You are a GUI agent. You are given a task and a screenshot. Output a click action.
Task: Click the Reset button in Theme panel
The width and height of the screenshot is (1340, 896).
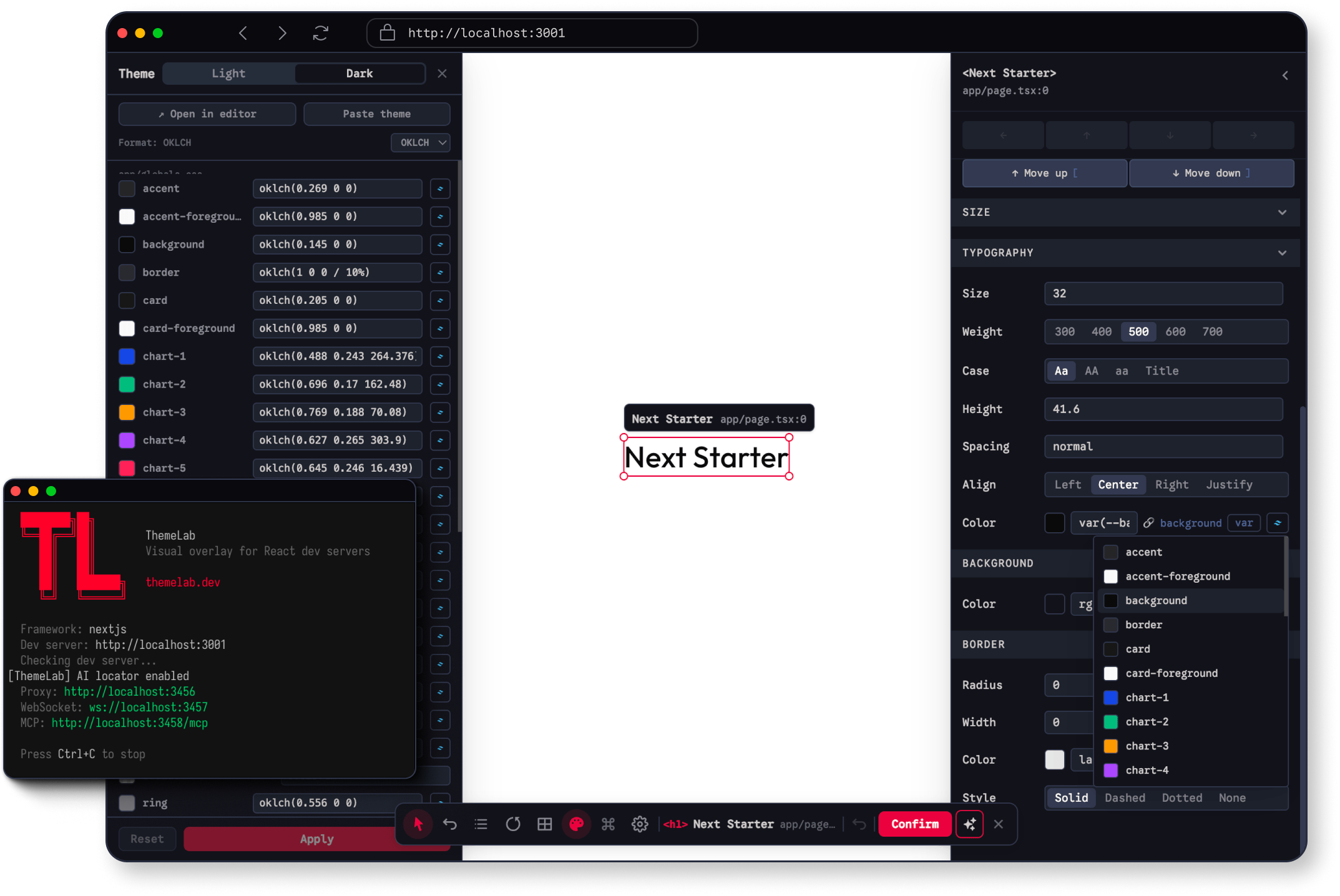(147, 839)
